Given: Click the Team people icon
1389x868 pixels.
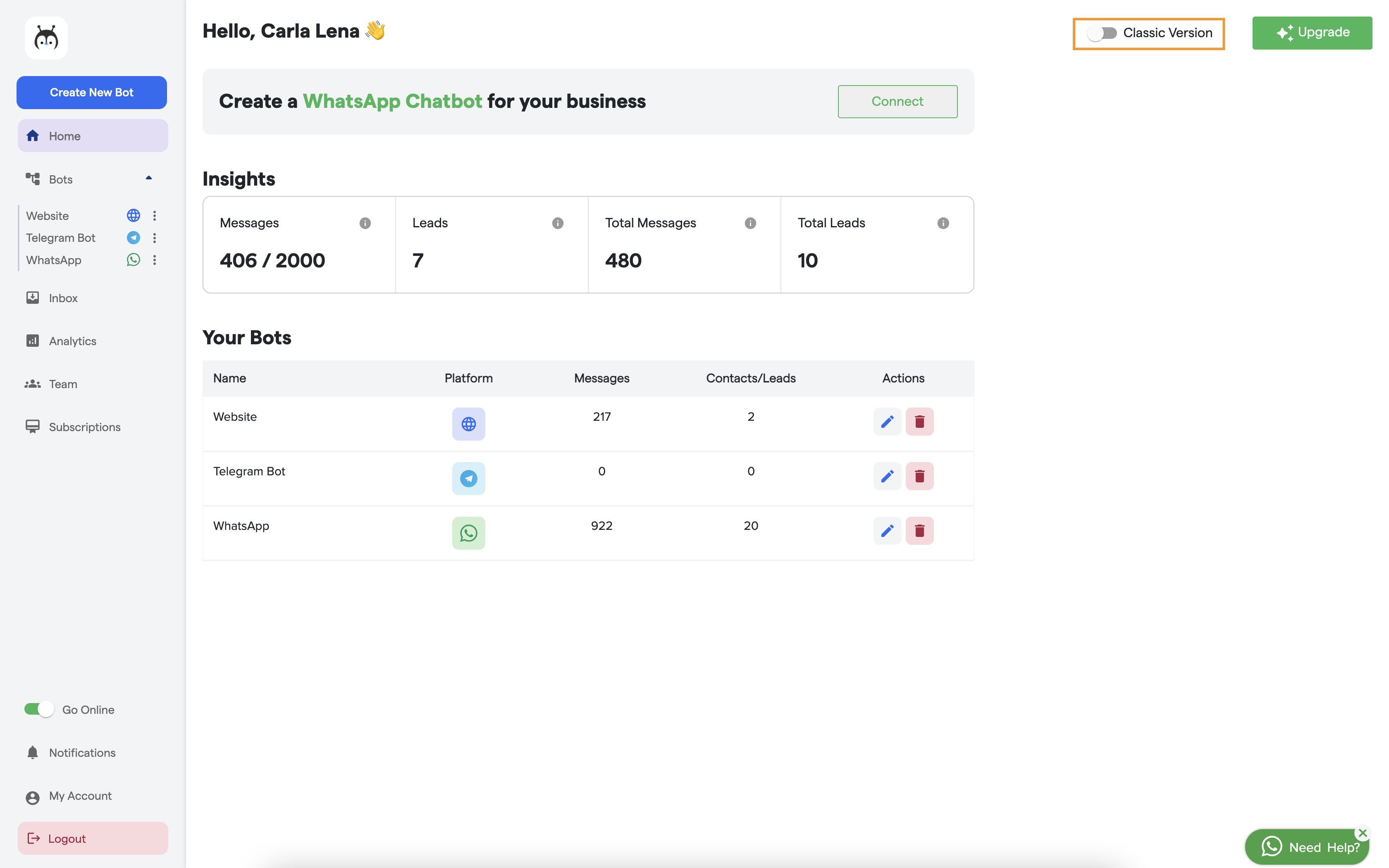Looking at the screenshot, I should click(33, 384).
